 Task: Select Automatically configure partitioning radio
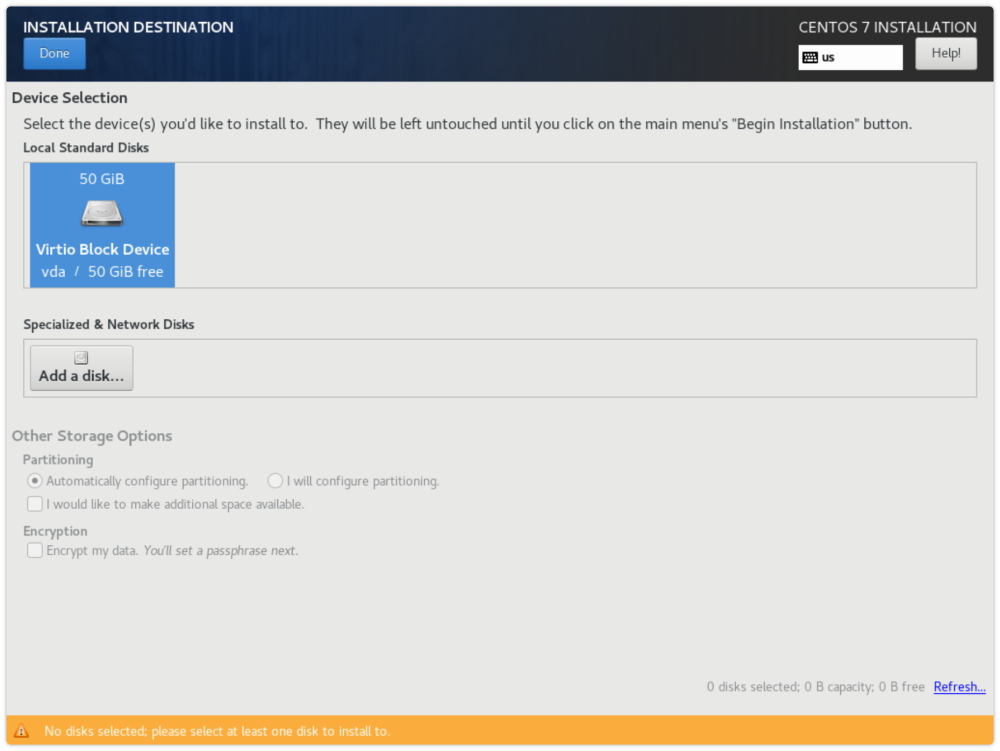(x=34, y=481)
